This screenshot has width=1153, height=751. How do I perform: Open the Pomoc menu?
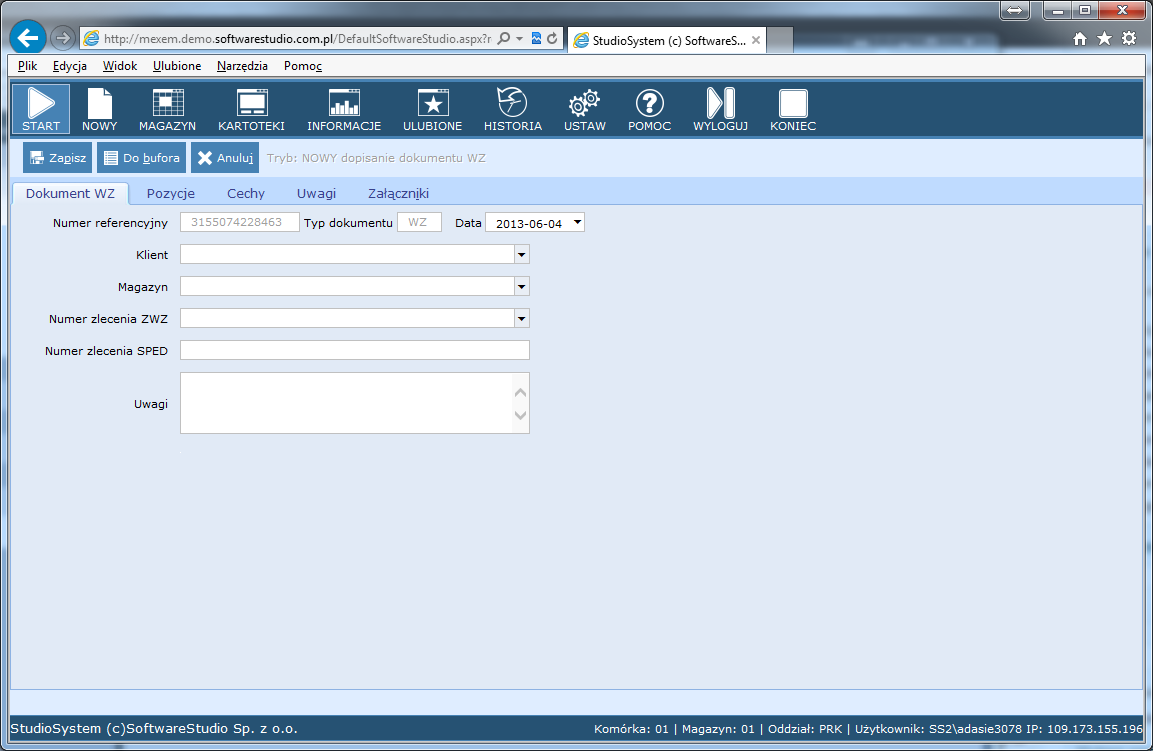click(303, 65)
